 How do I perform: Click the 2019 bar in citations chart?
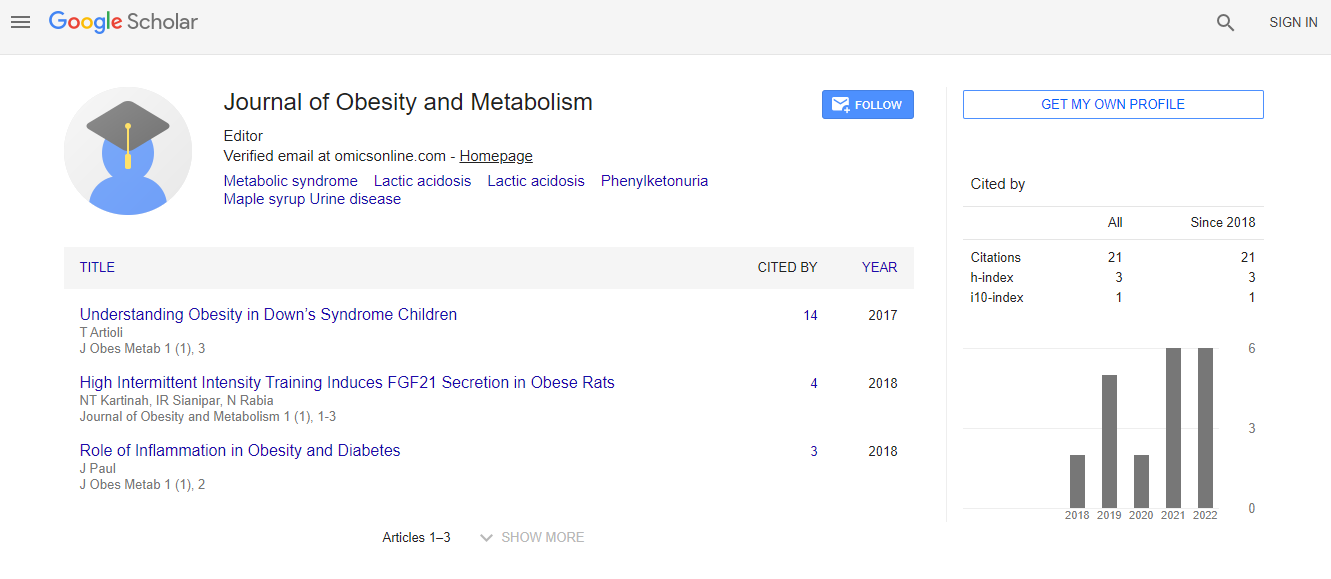tap(1109, 441)
